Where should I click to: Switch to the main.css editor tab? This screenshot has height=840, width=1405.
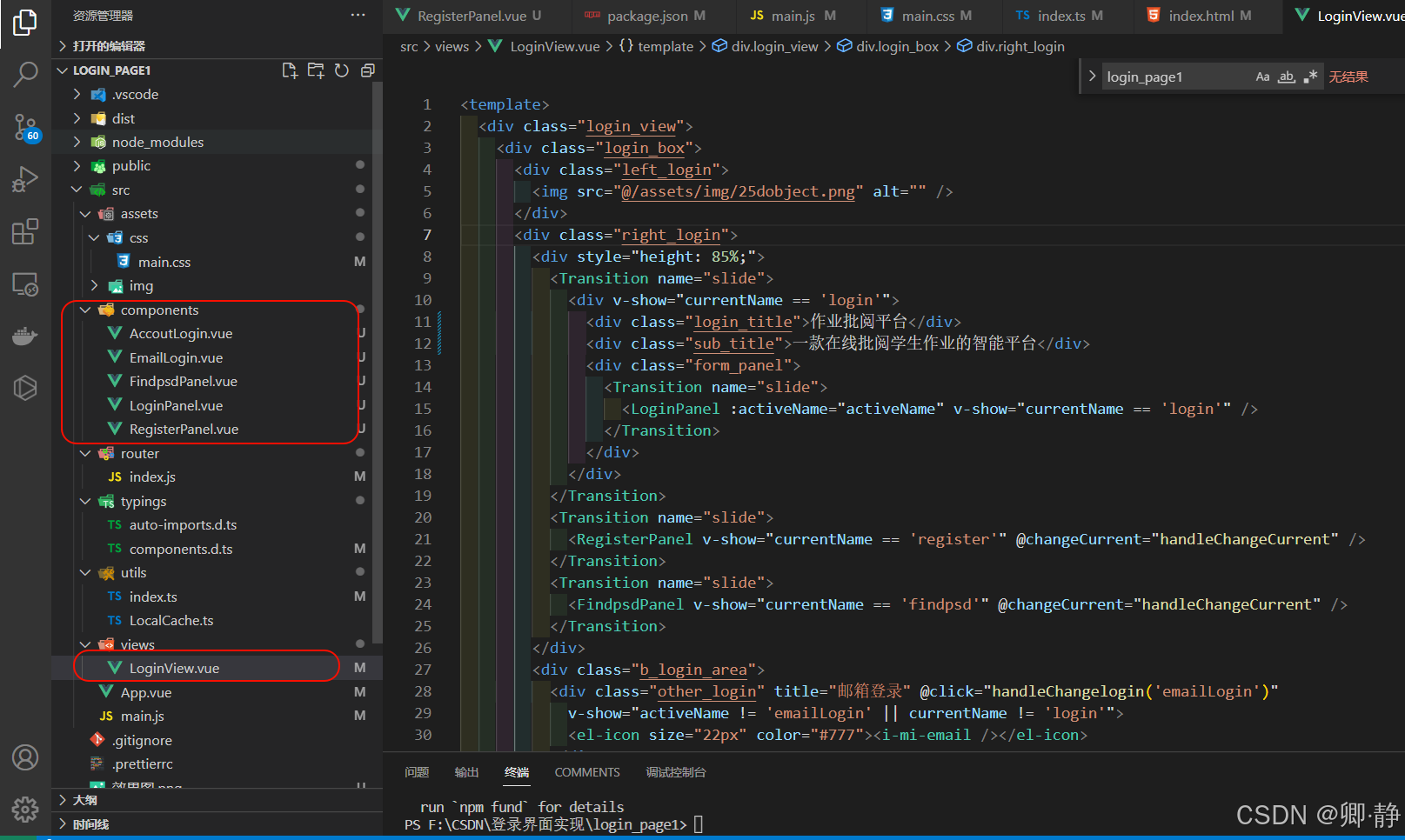point(936,16)
